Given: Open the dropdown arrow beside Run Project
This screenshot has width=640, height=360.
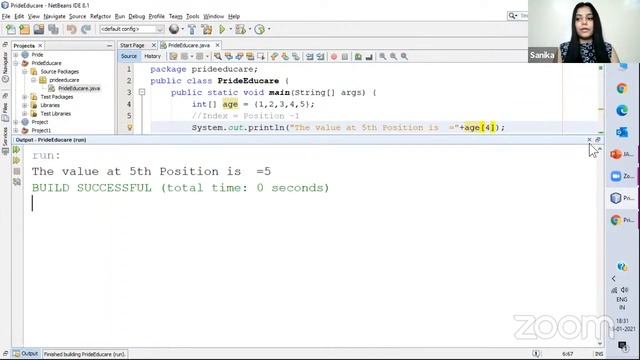Looking at the screenshot, I should (x=230, y=29).
